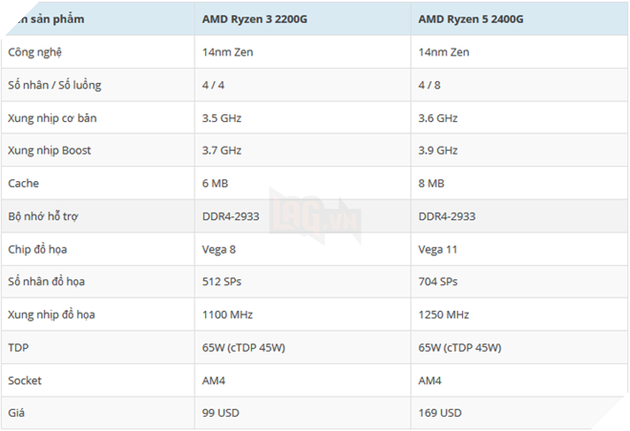Image resolution: width=630 pixels, height=431 pixels.
Task: Select 'AM4' in the Ryzen 5 column
Action: (430, 380)
